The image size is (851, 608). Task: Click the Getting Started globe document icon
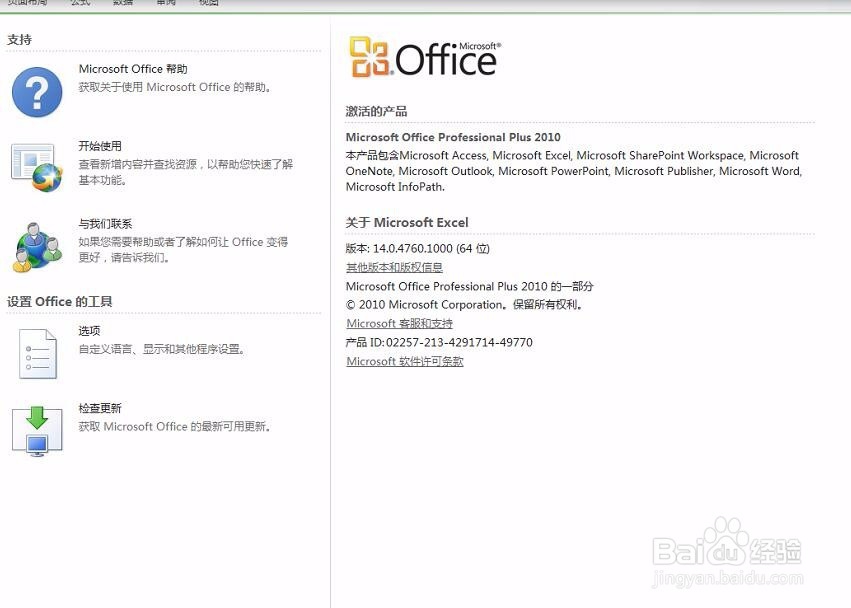point(37,167)
